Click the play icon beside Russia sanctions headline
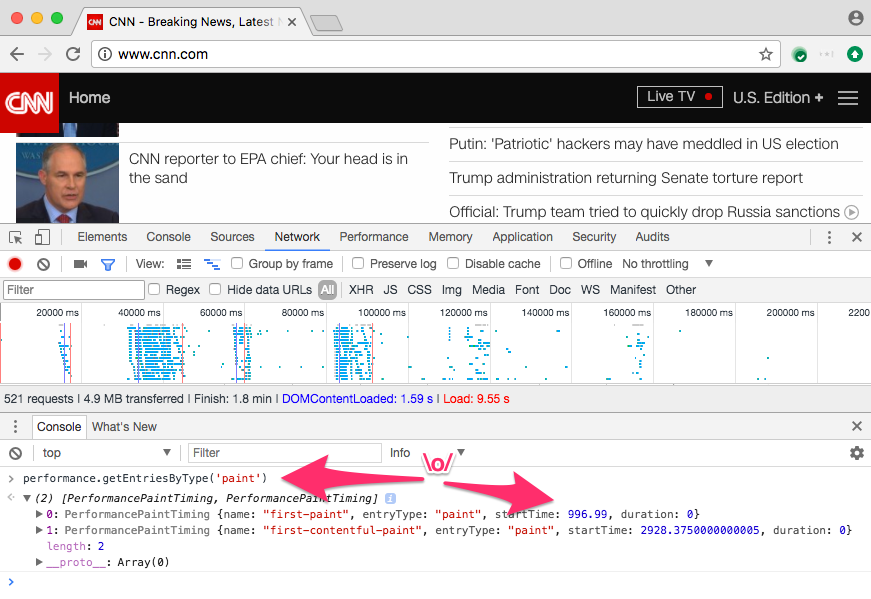The height and width of the screenshot is (599, 871). click(852, 212)
